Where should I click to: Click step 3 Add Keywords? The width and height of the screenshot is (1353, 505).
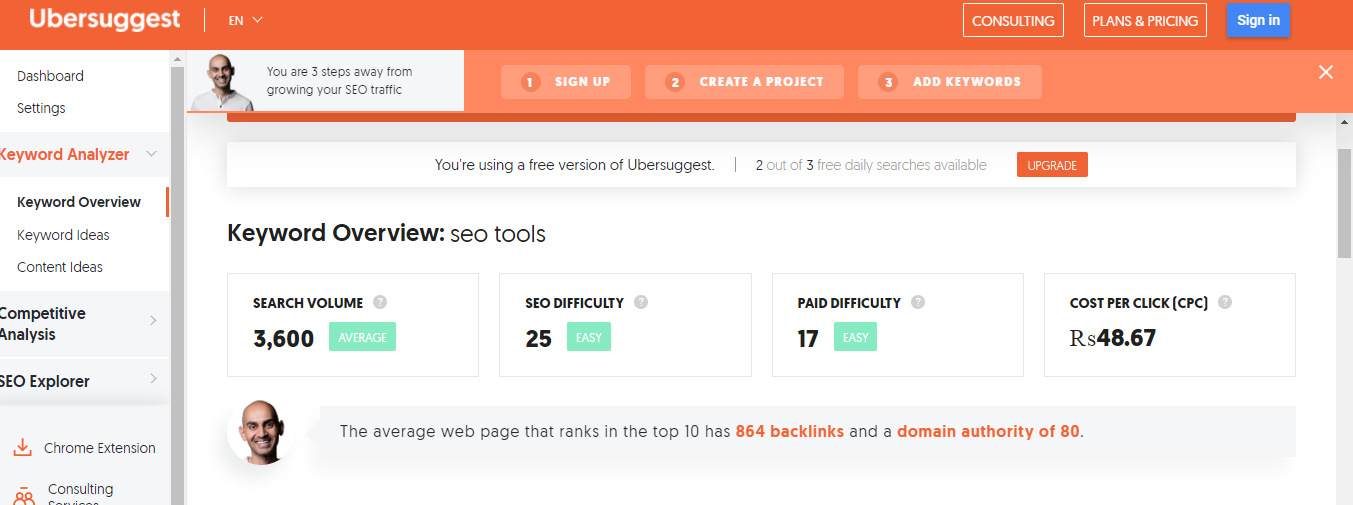pyautogui.click(x=950, y=82)
